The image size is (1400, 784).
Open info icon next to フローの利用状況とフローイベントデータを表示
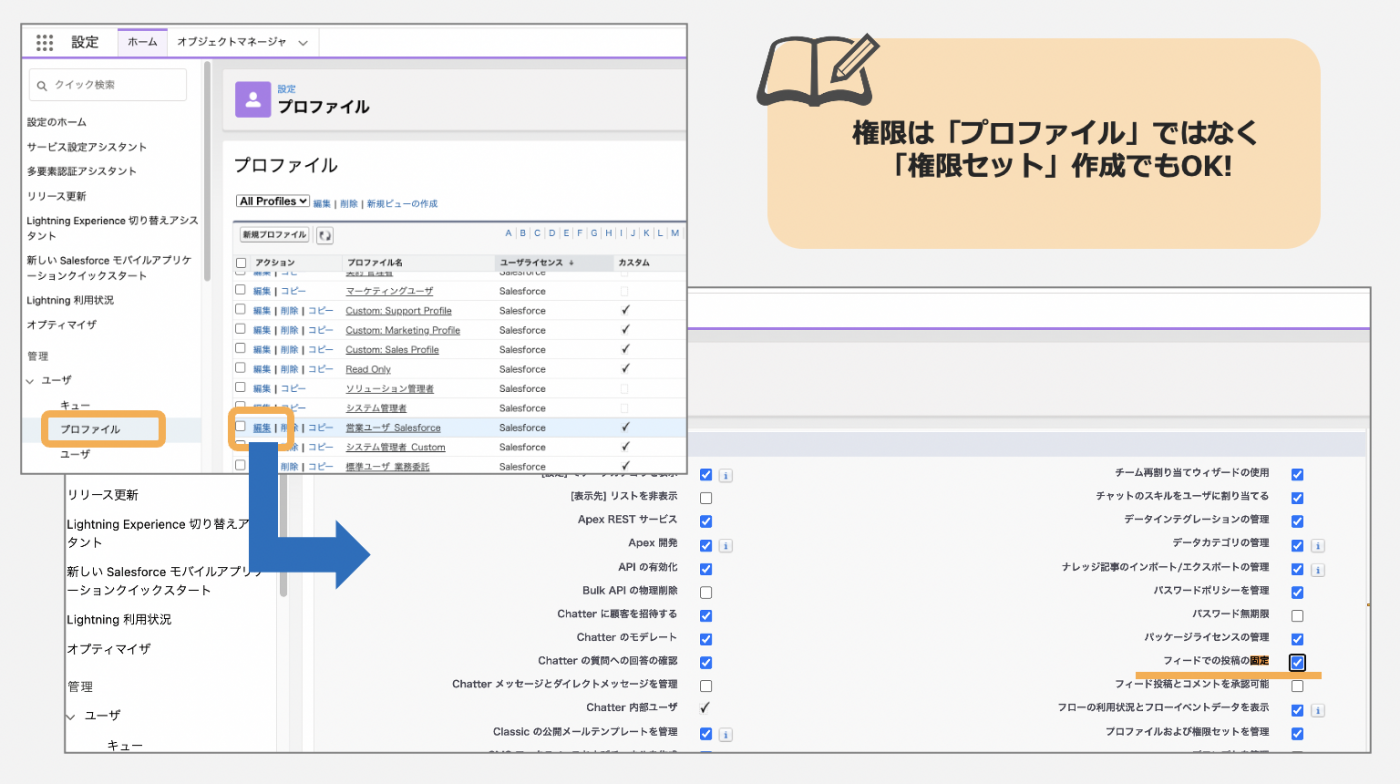tap(1317, 711)
